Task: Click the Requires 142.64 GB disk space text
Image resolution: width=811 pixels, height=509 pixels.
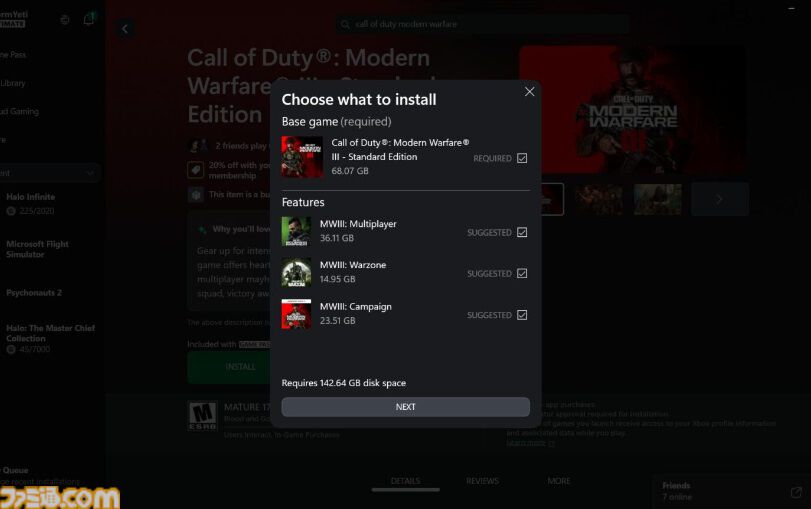Action: click(x=343, y=383)
